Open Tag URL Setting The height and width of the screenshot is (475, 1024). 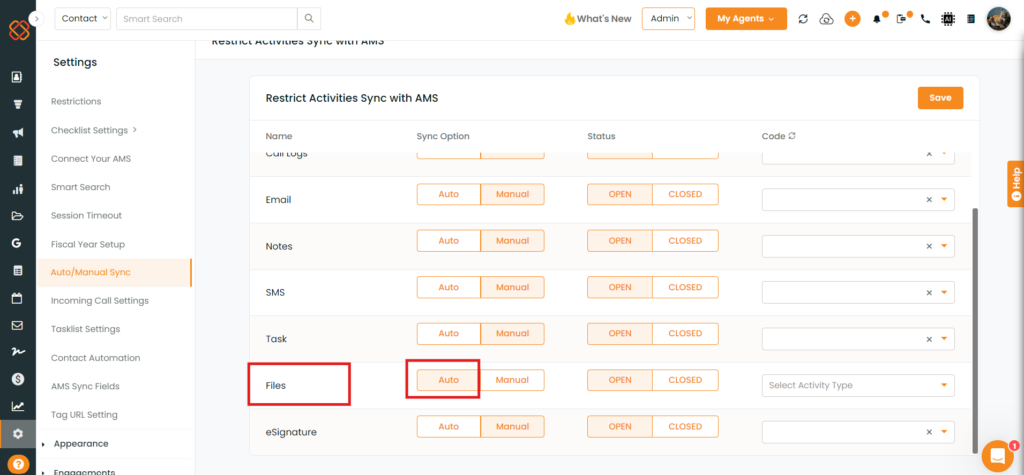(84, 415)
